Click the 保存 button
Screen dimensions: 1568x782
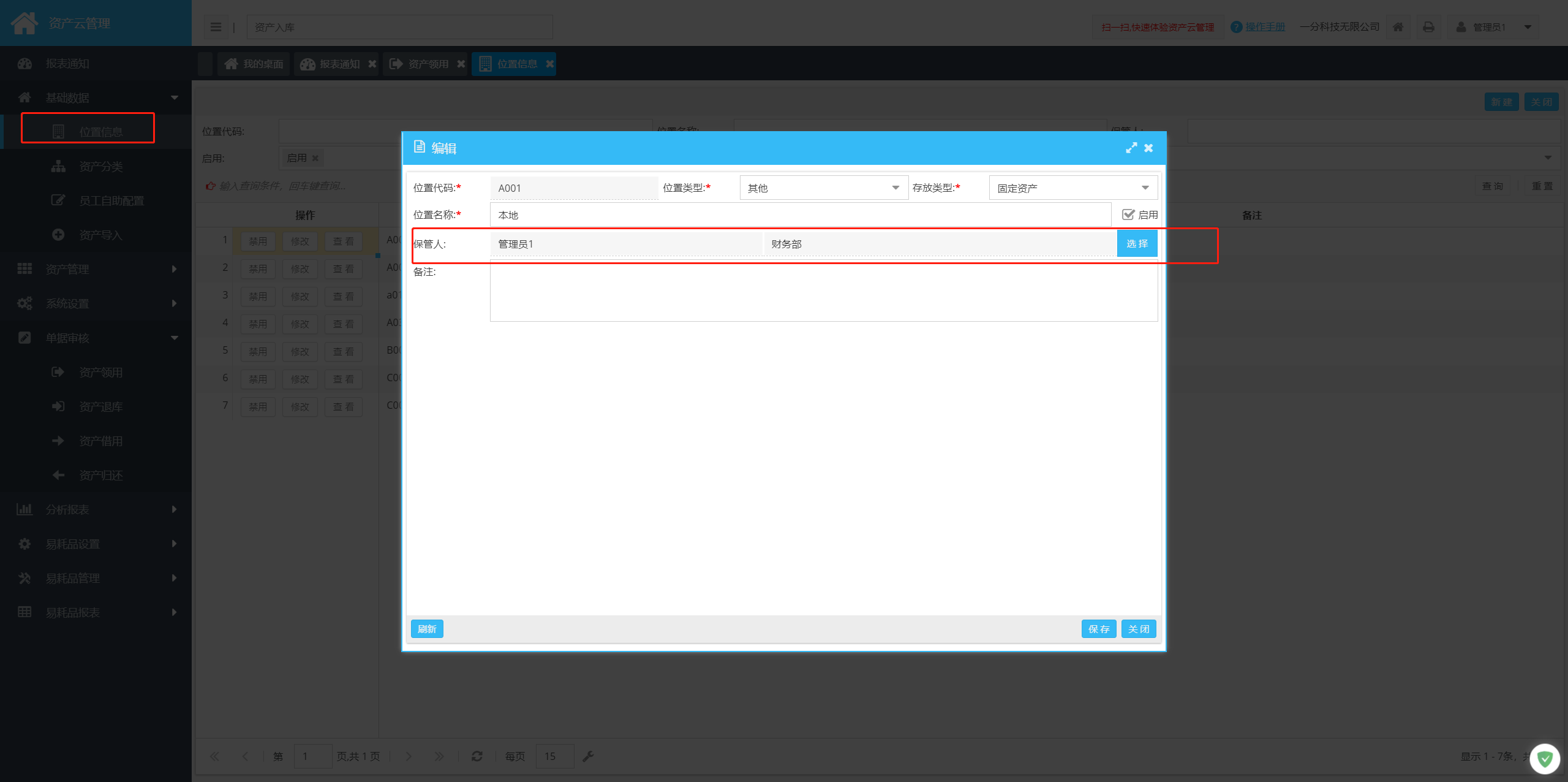point(1098,629)
